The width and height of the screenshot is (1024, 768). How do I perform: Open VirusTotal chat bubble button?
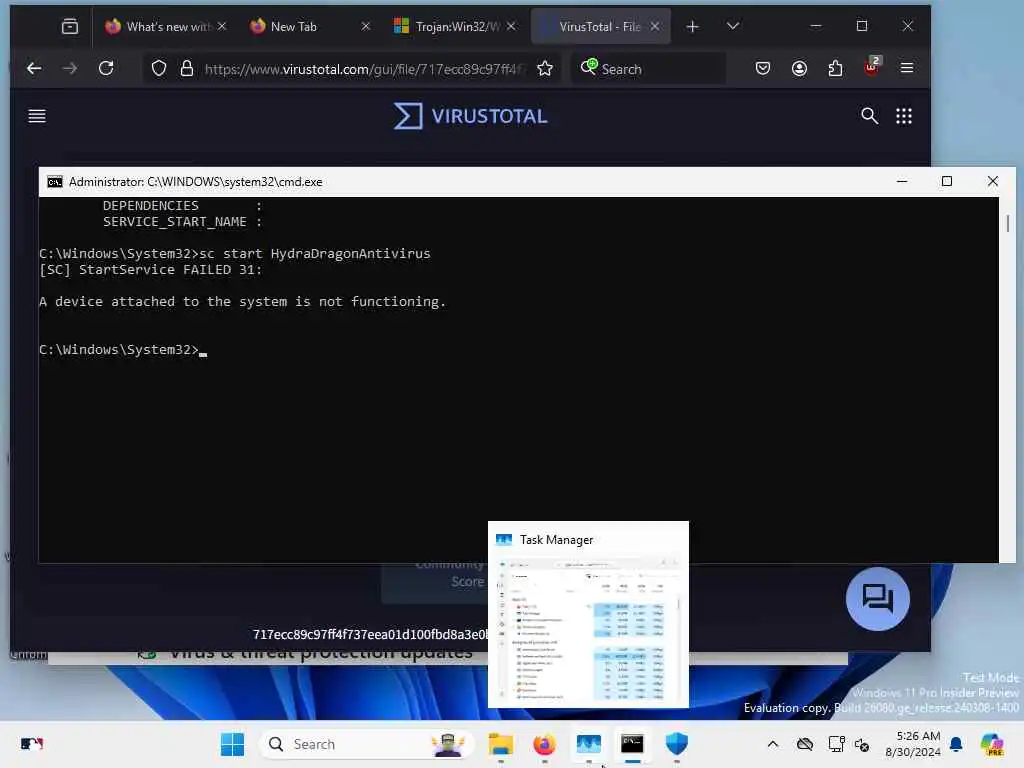point(878,598)
